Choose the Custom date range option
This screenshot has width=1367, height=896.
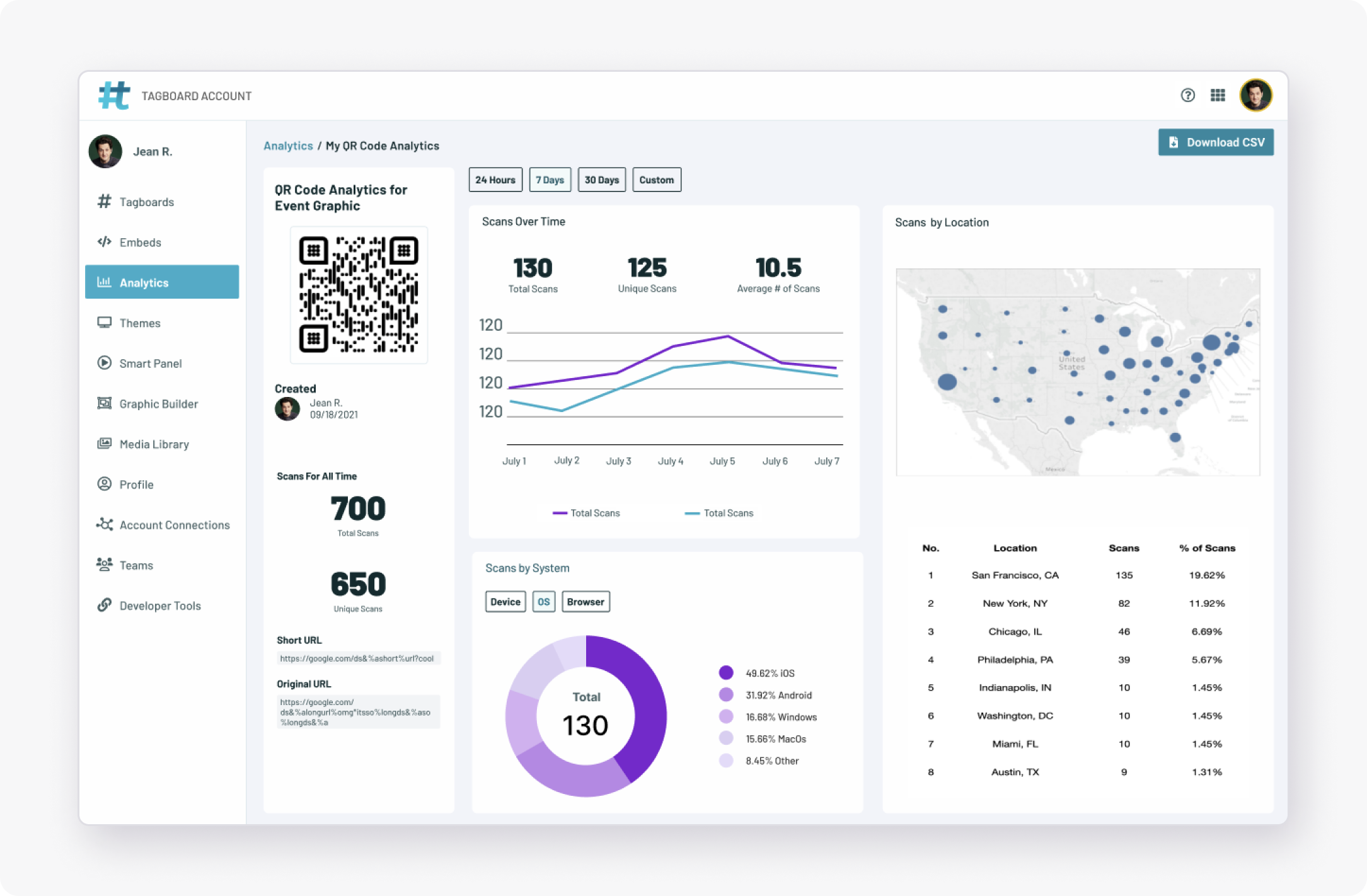click(x=656, y=180)
